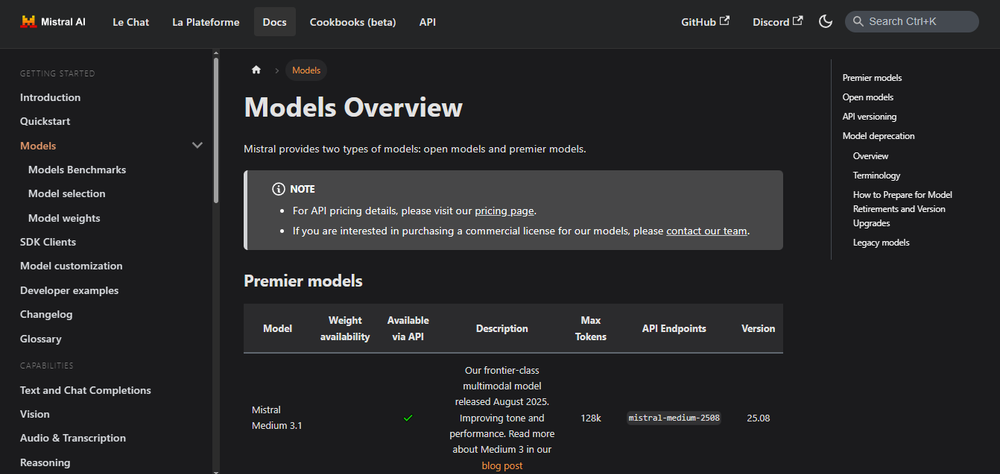This screenshot has width=1000, height=474.
Task: Select the Docs navigation tab
Action: click(275, 22)
